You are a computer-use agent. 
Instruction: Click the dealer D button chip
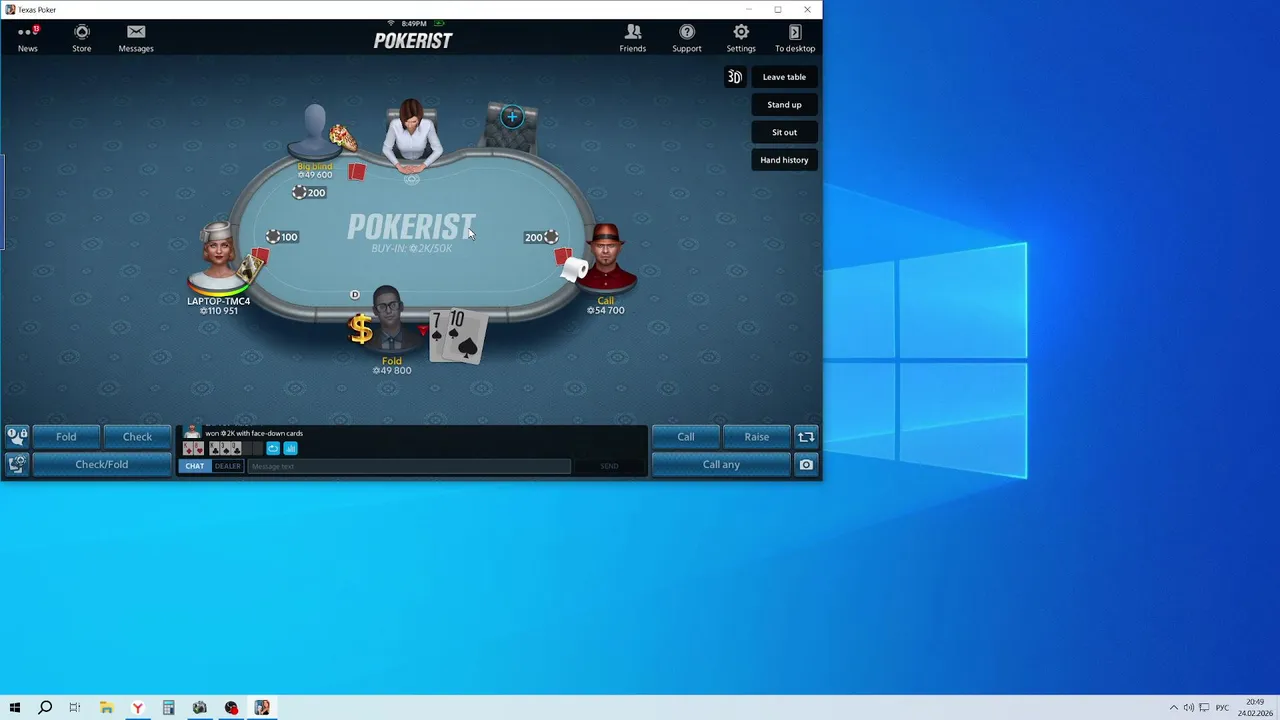coord(355,295)
